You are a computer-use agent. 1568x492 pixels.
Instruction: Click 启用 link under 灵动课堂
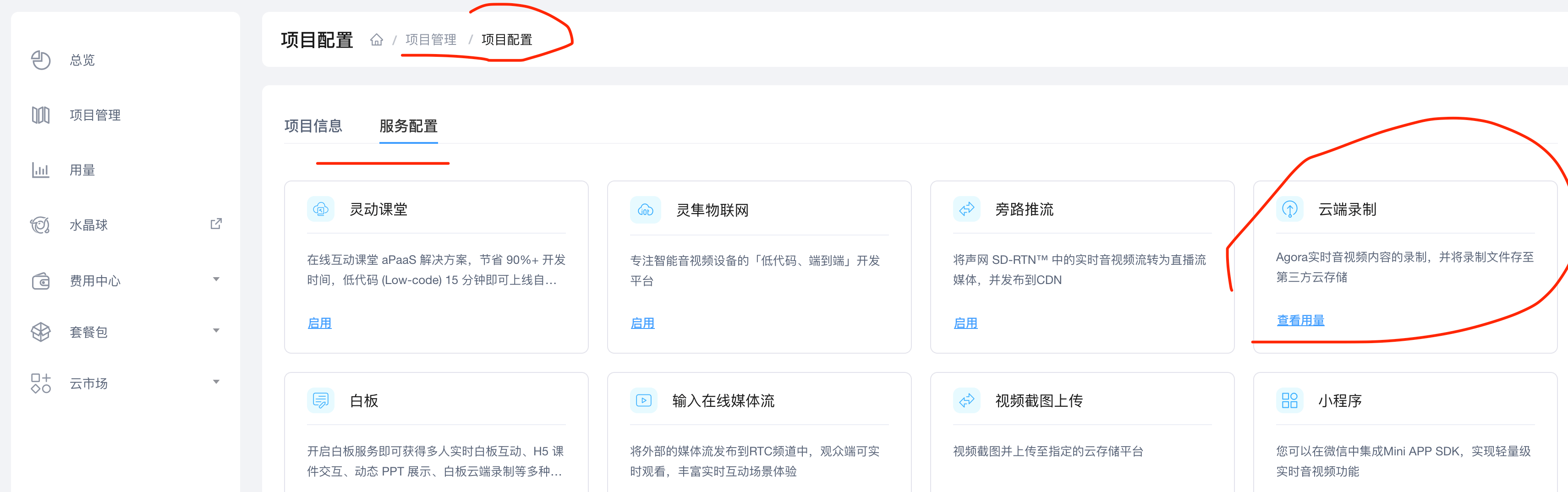(319, 323)
